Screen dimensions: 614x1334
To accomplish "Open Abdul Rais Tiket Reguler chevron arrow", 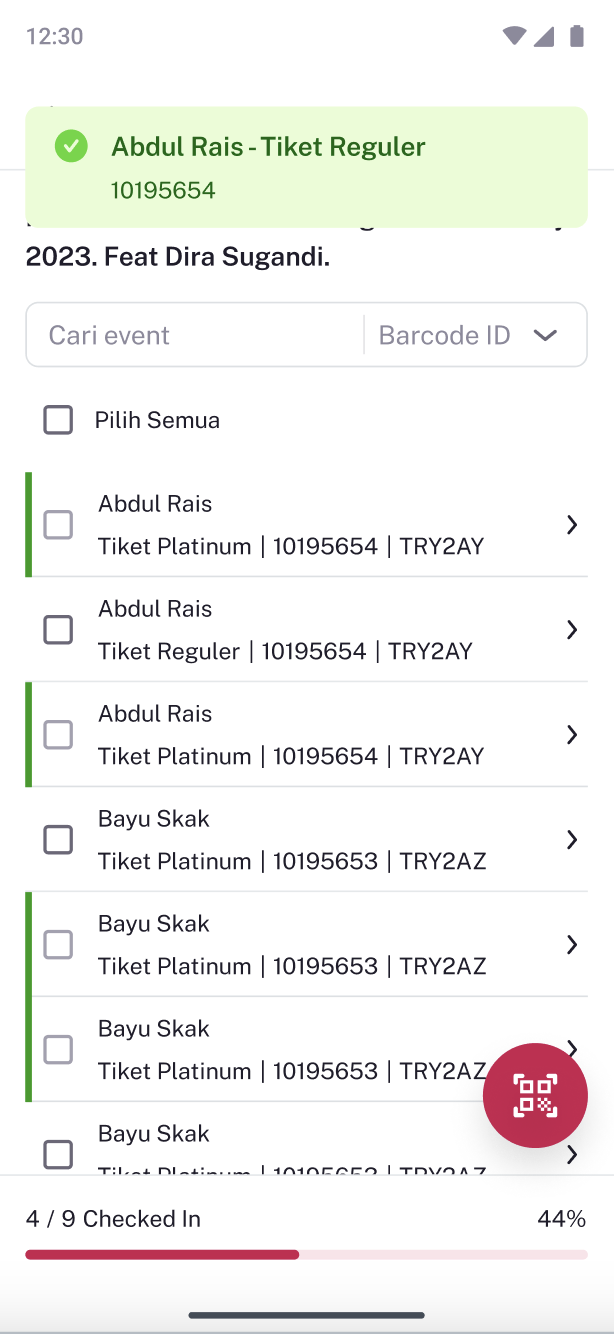I will [572, 630].
